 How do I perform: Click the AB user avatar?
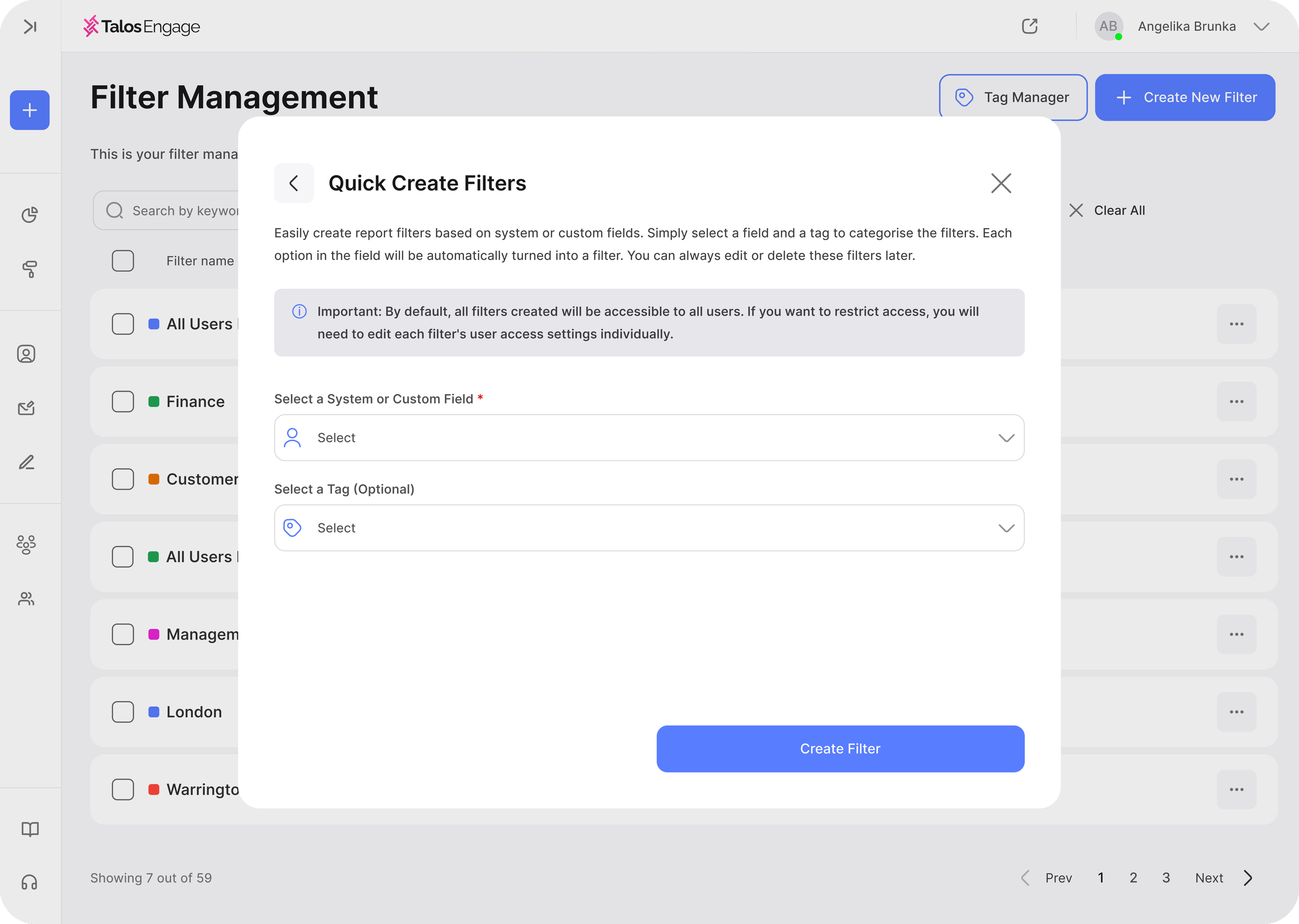click(1108, 26)
